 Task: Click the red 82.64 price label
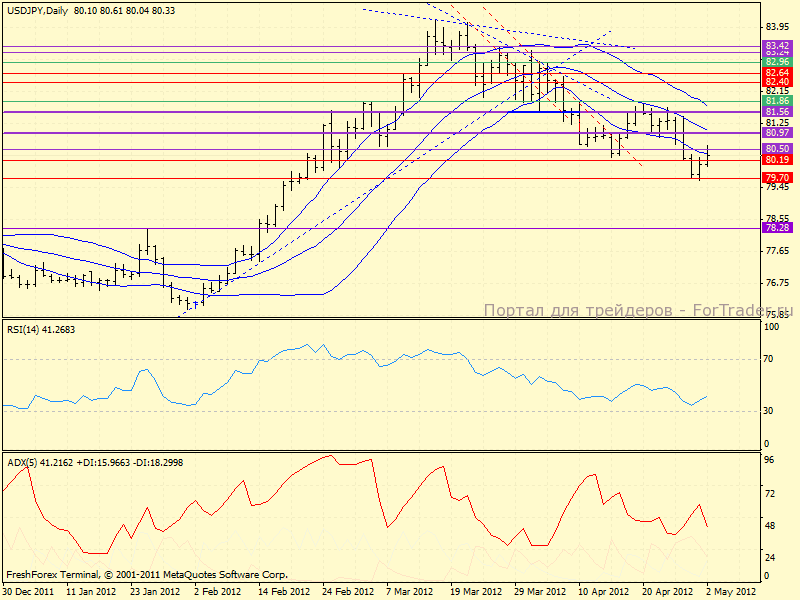pos(777,73)
